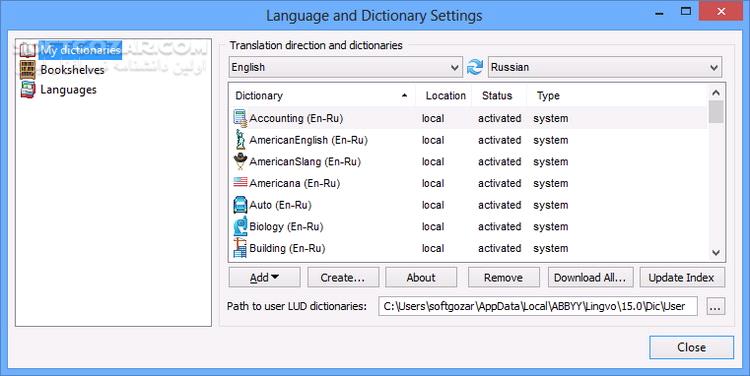The width and height of the screenshot is (750, 376).
Task: Close window with red X button
Action: [x=721, y=11]
